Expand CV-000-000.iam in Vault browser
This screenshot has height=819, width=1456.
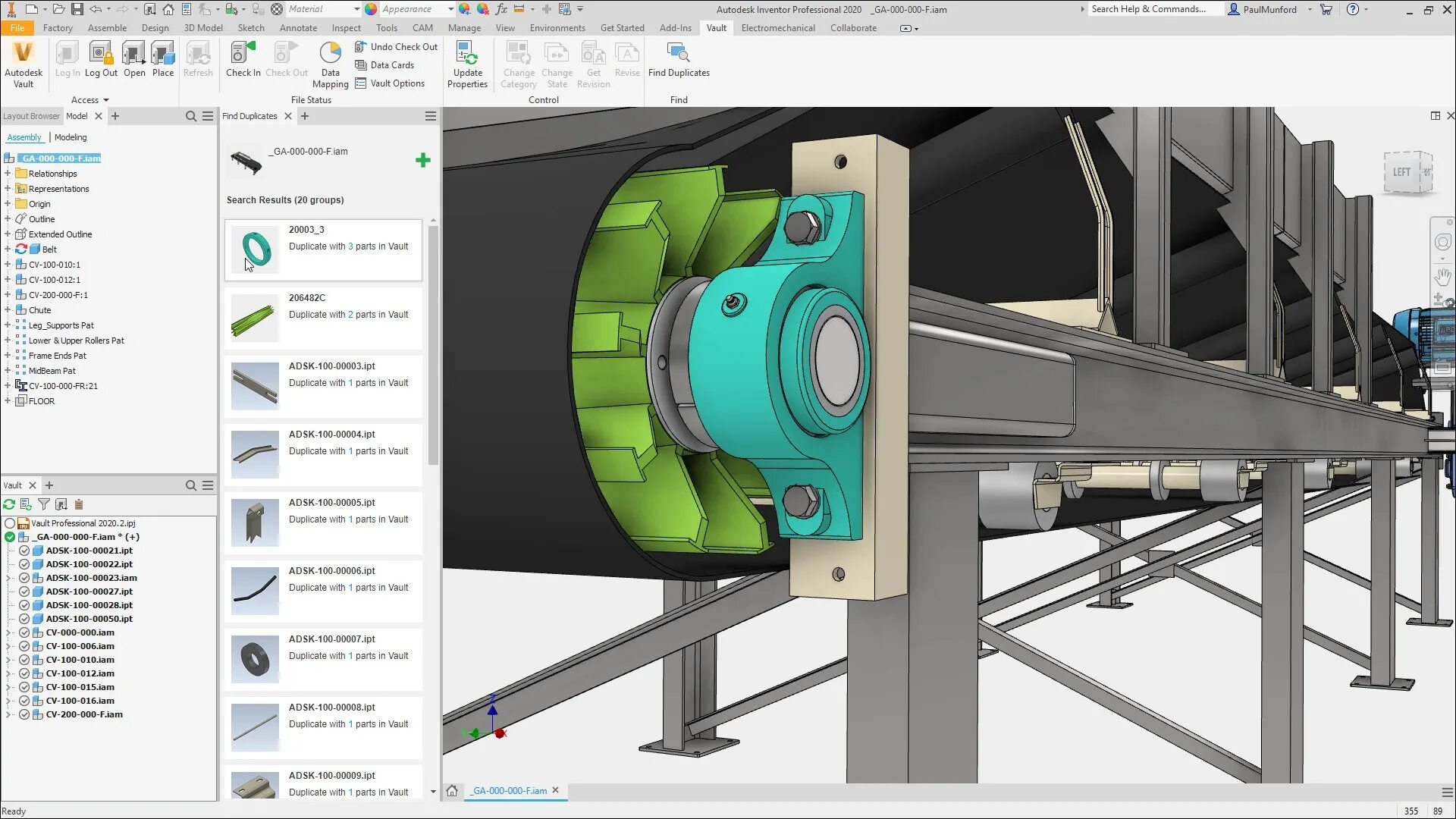[9, 632]
